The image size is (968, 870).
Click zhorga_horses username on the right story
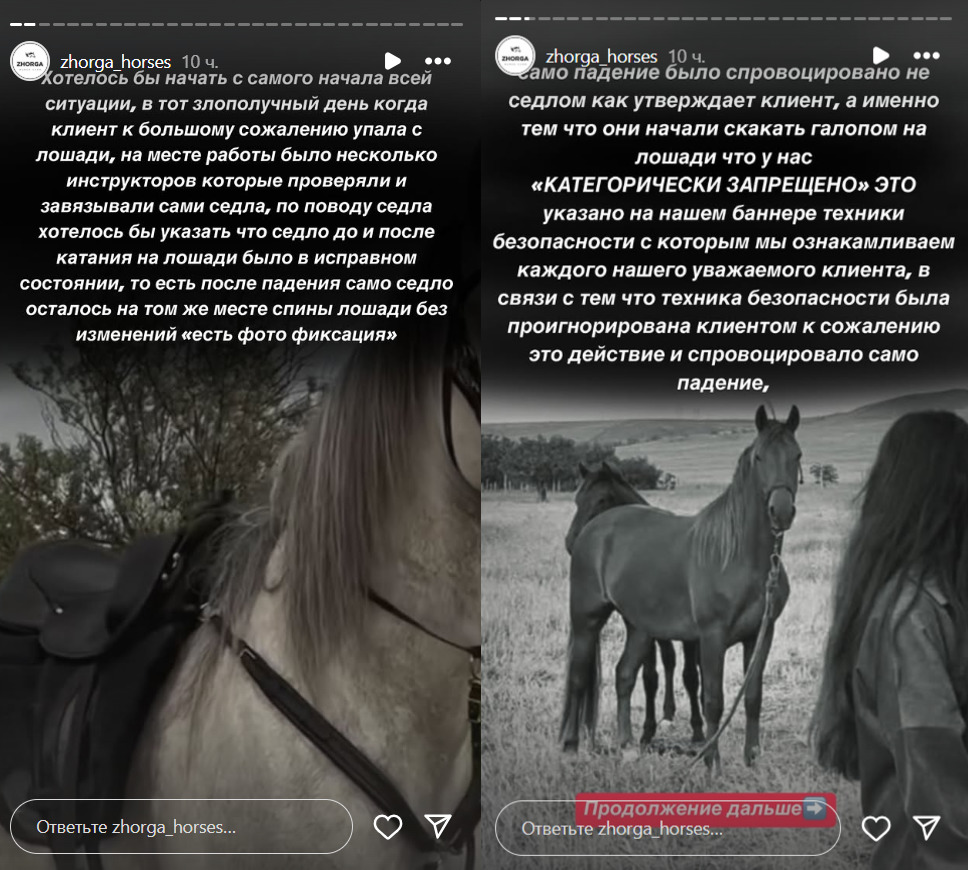[x=601, y=56]
